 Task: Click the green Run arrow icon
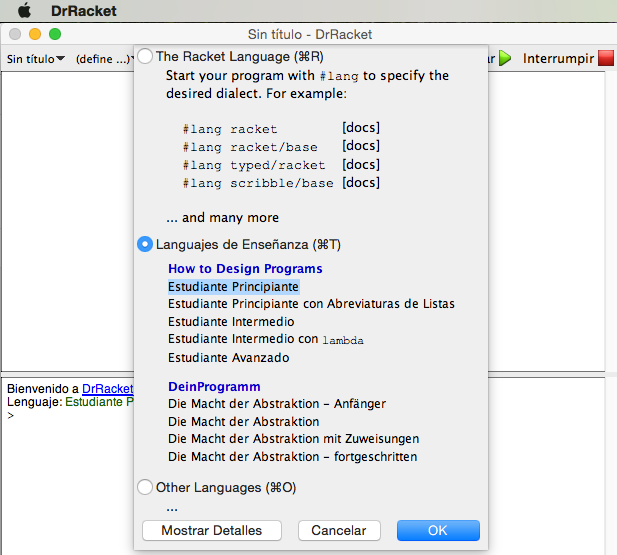click(x=505, y=58)
